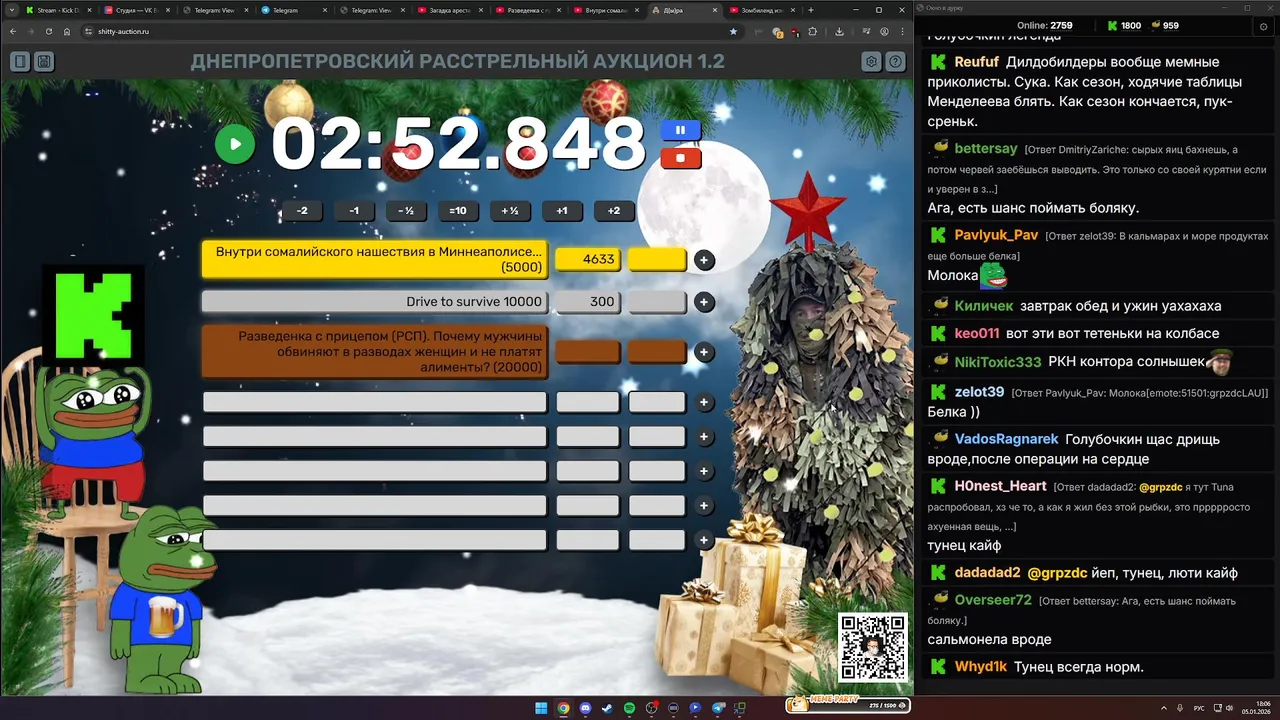Pause the timer with blue pause button
This screenshot has width=1280, height=720.
coord(681,130)
